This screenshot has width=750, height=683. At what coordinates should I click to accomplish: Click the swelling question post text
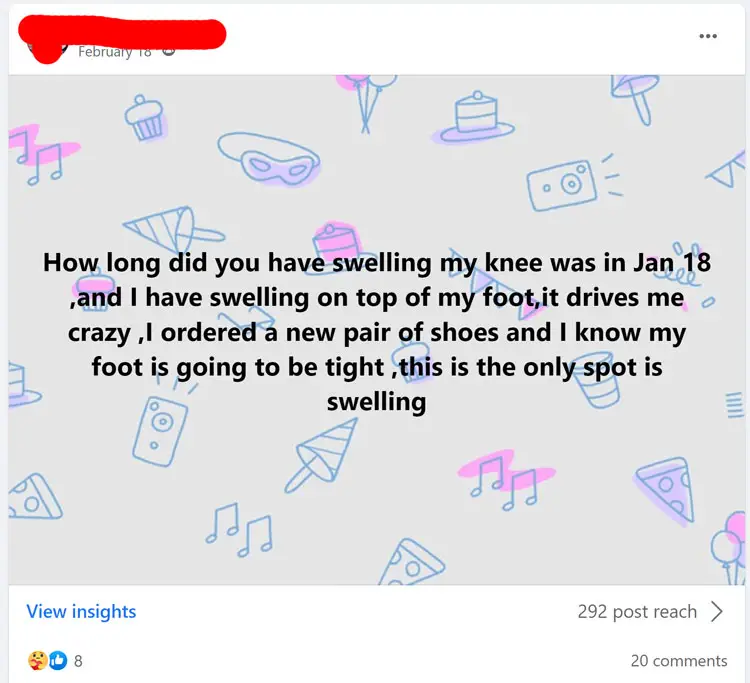(x=376, y=332)
